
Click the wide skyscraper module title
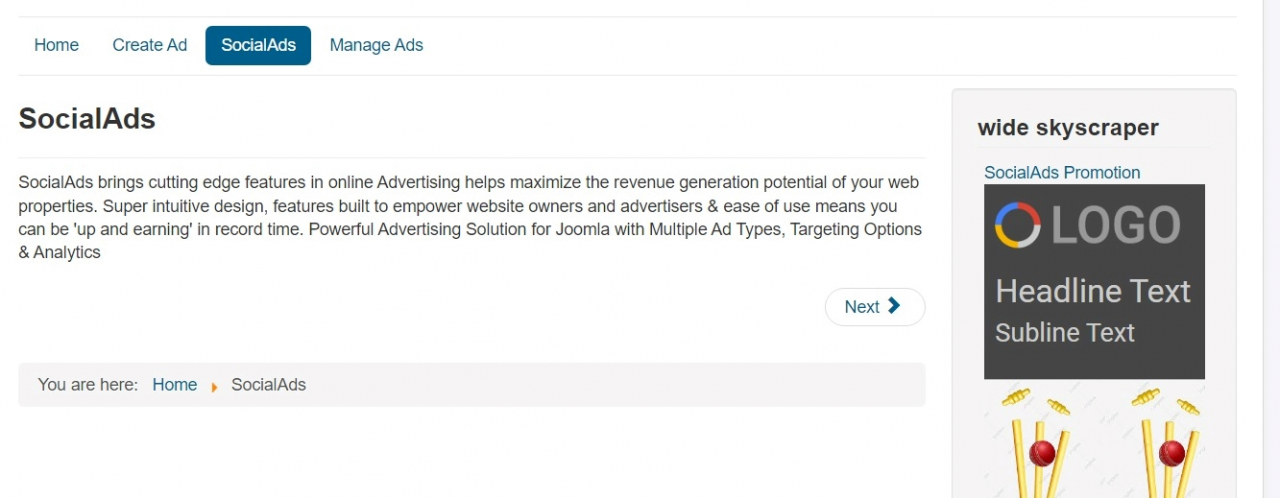click(1067, 128)
